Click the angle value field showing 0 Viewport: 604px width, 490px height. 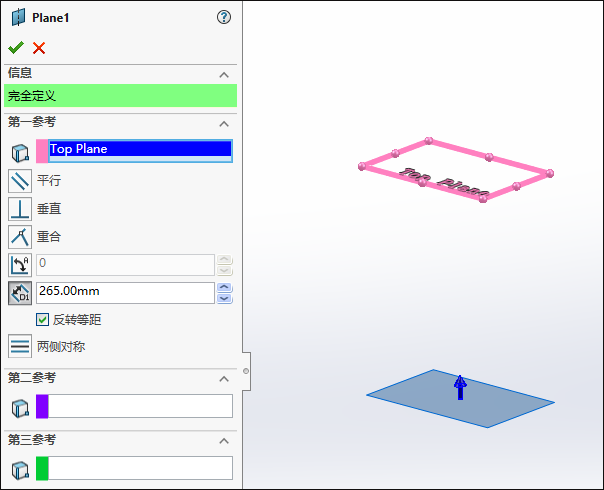coord(125,265)
